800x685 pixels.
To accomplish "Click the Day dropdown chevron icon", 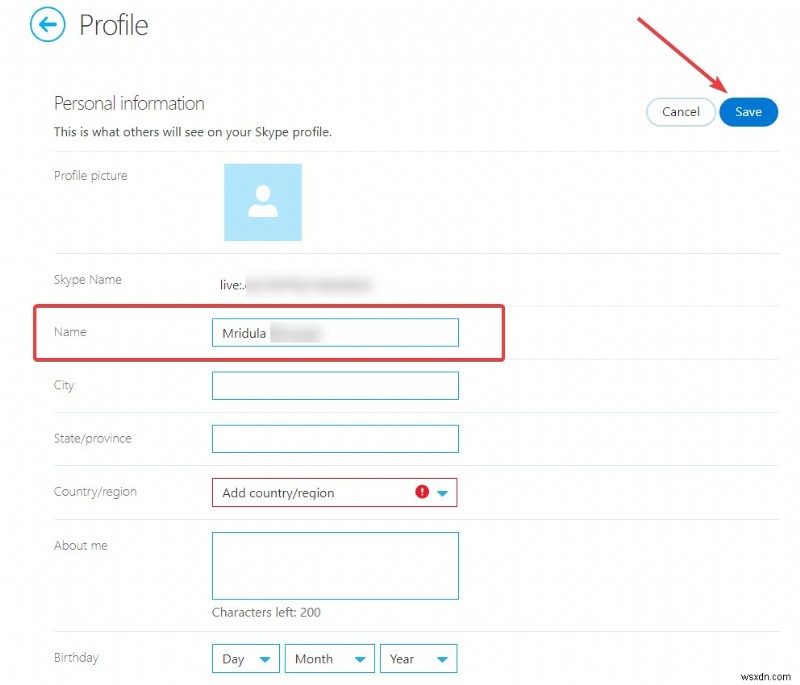I will 264,658.
